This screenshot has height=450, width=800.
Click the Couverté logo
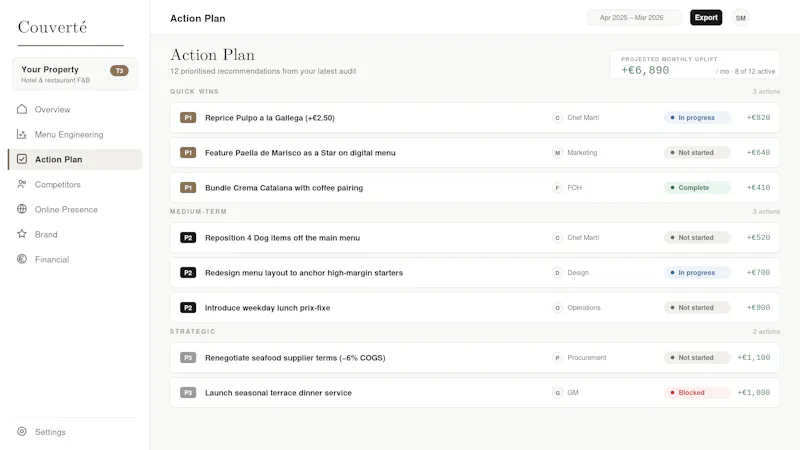coord(52,27)
